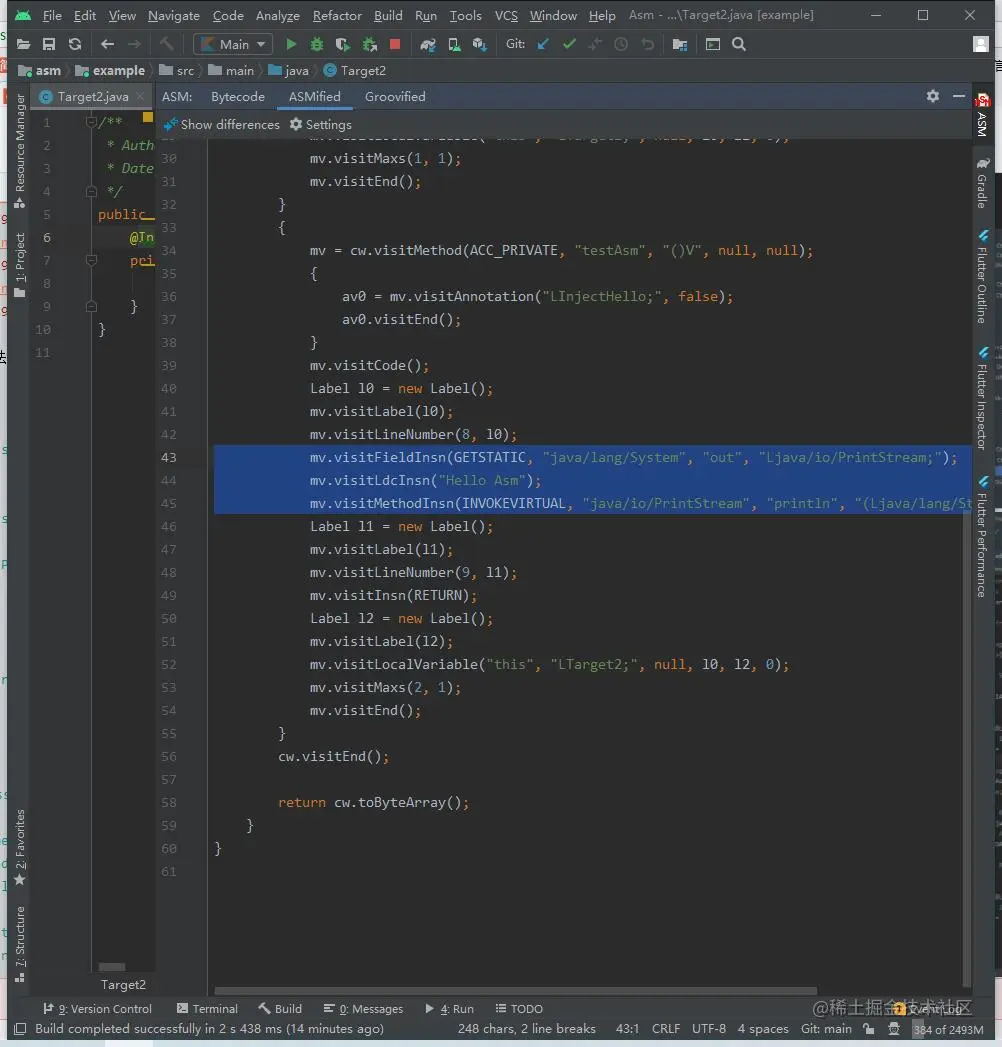Open the Build tool window
Viewport: 1002px width, 1047px height.
280,1009
